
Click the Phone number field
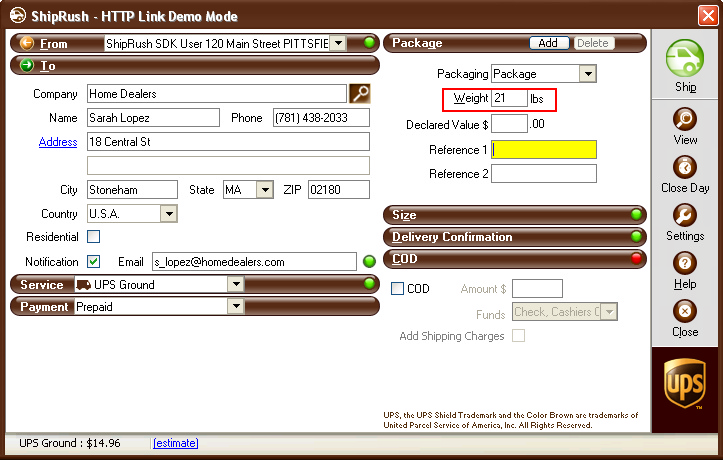pos(321,118)
